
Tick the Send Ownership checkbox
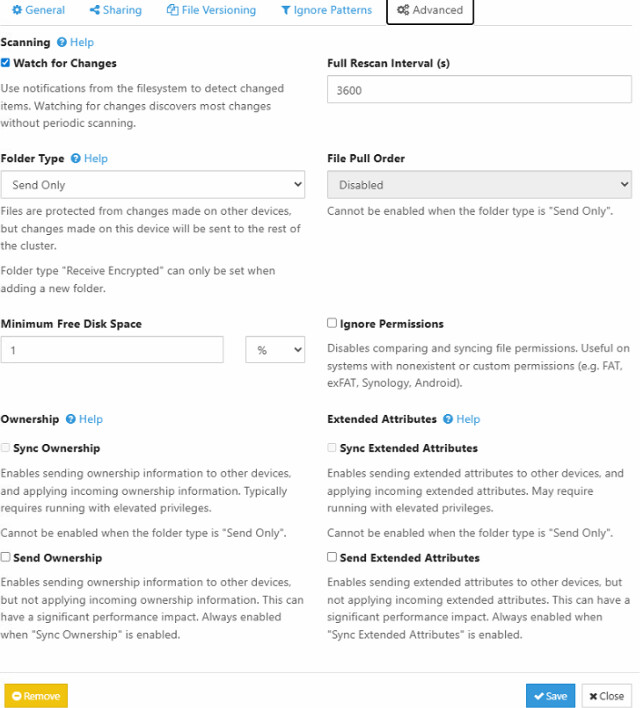click(x=6, y=557)
